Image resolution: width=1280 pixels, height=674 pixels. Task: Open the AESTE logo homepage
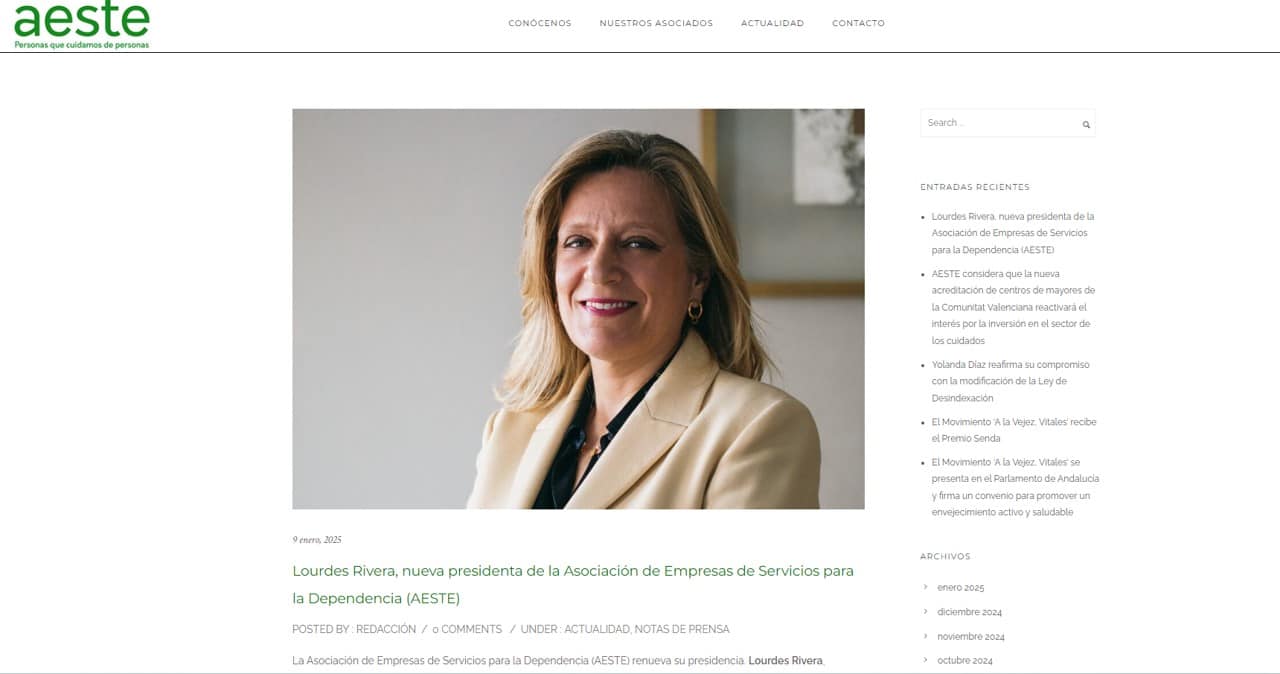[82, 25]
